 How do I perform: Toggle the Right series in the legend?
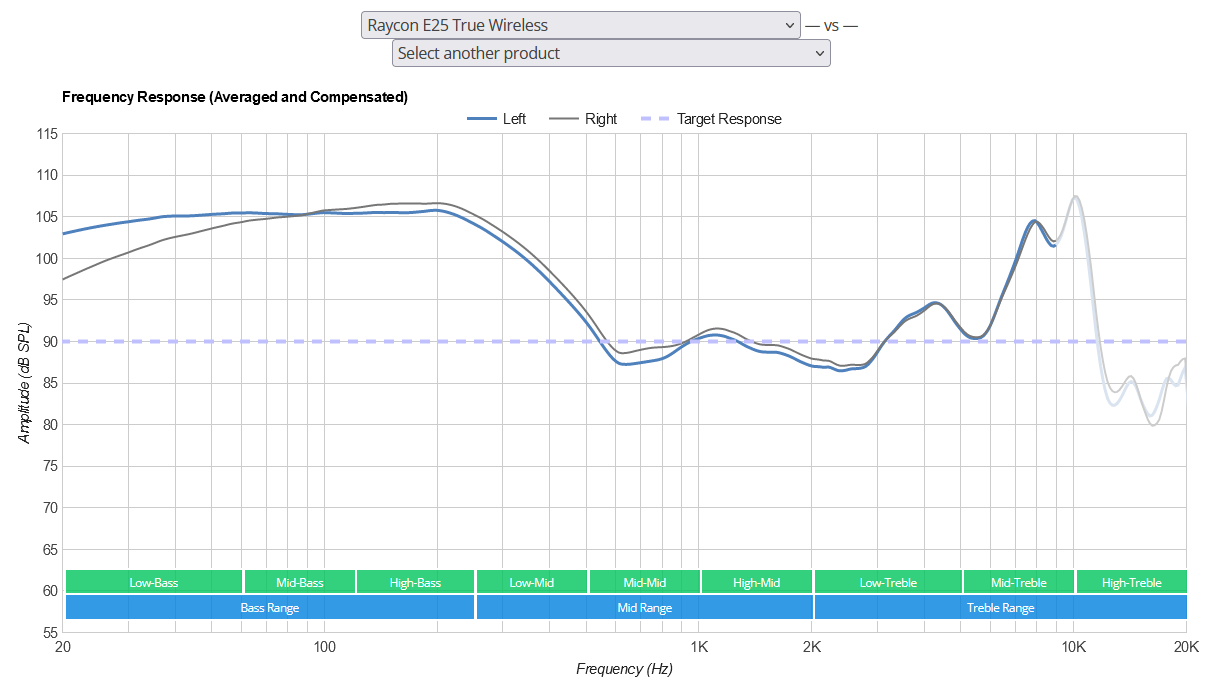pos(584,119)
